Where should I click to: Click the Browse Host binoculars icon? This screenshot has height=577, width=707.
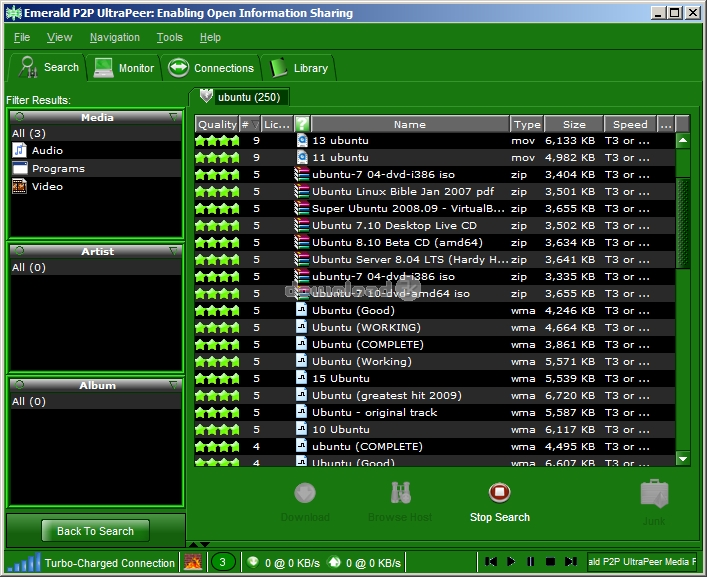(x=400, y=493)
